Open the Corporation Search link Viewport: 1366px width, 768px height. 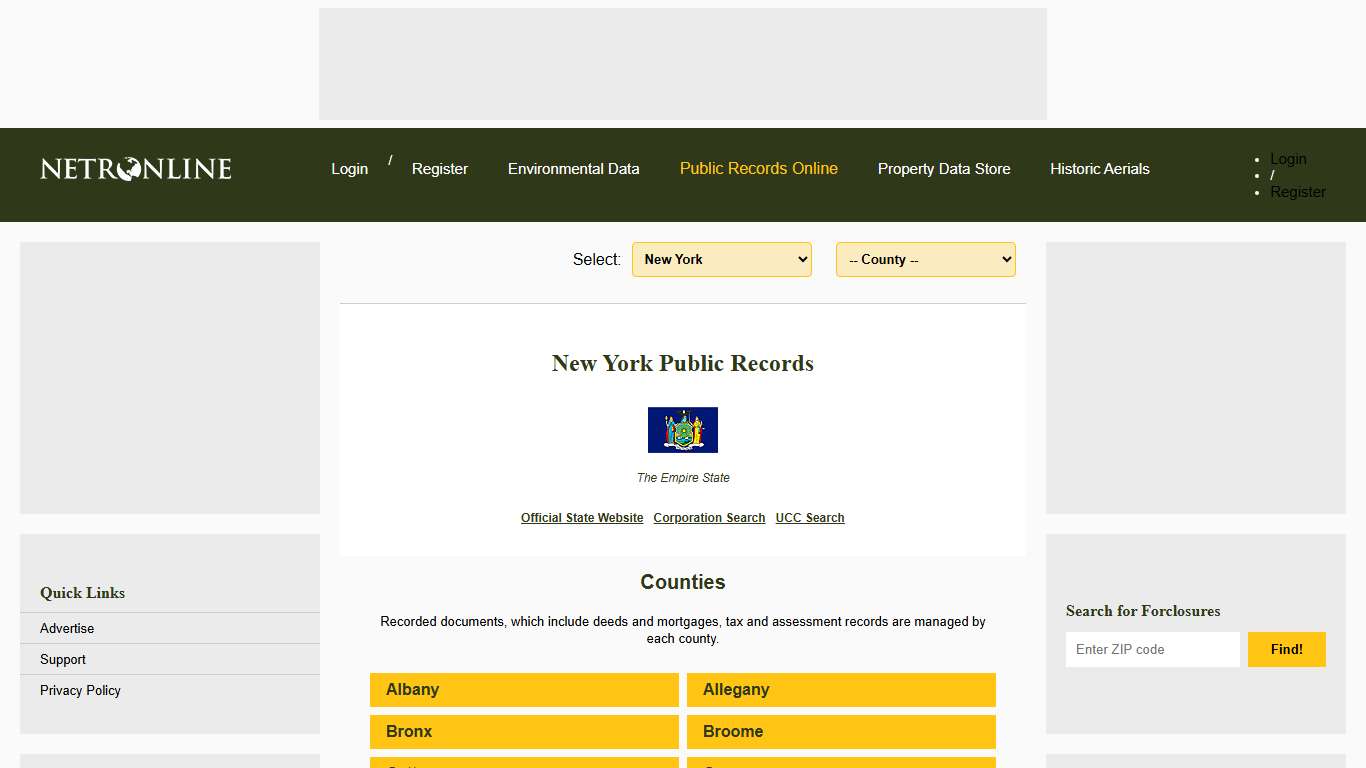pyautogui.click(x=709, y=517)
